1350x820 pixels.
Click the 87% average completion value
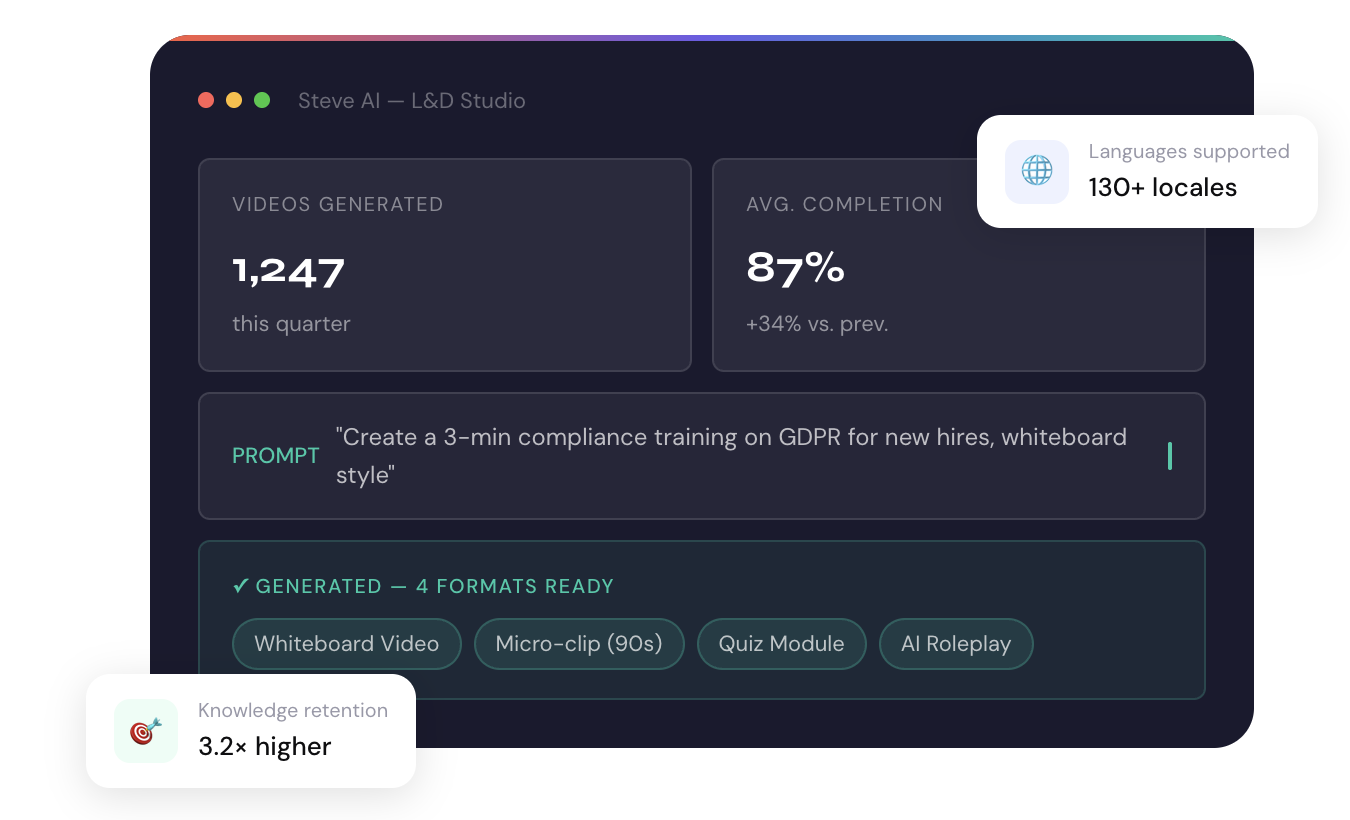point(796,268)
